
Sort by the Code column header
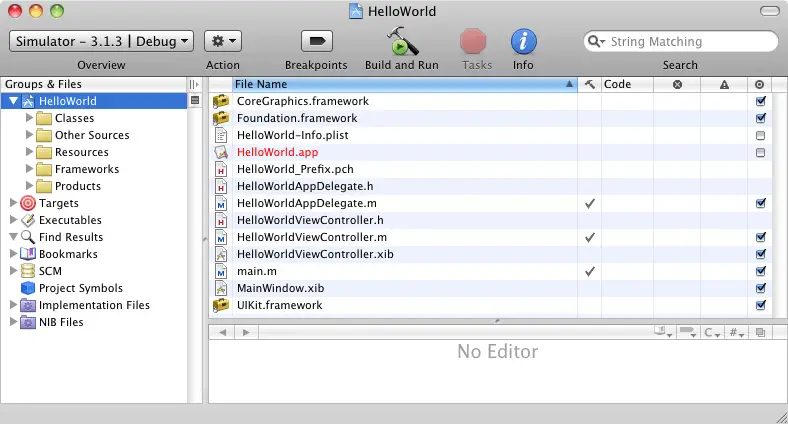pyautogui.click(x=627, y=84)
